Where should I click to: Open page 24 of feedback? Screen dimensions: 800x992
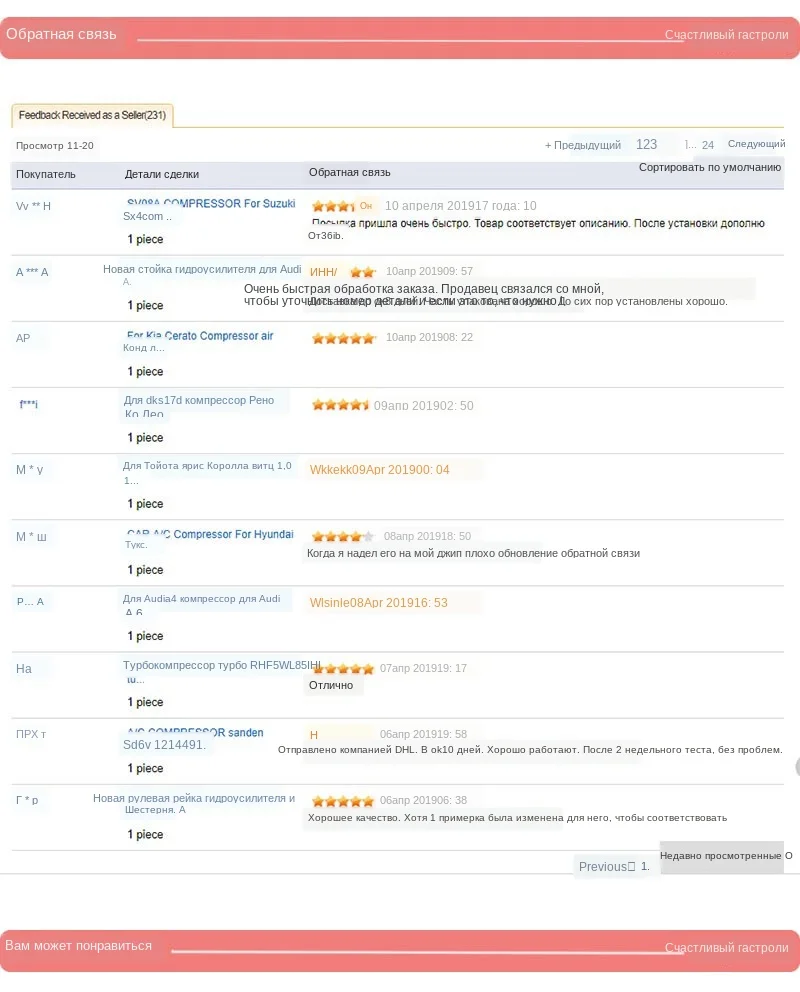click(707, 144)
